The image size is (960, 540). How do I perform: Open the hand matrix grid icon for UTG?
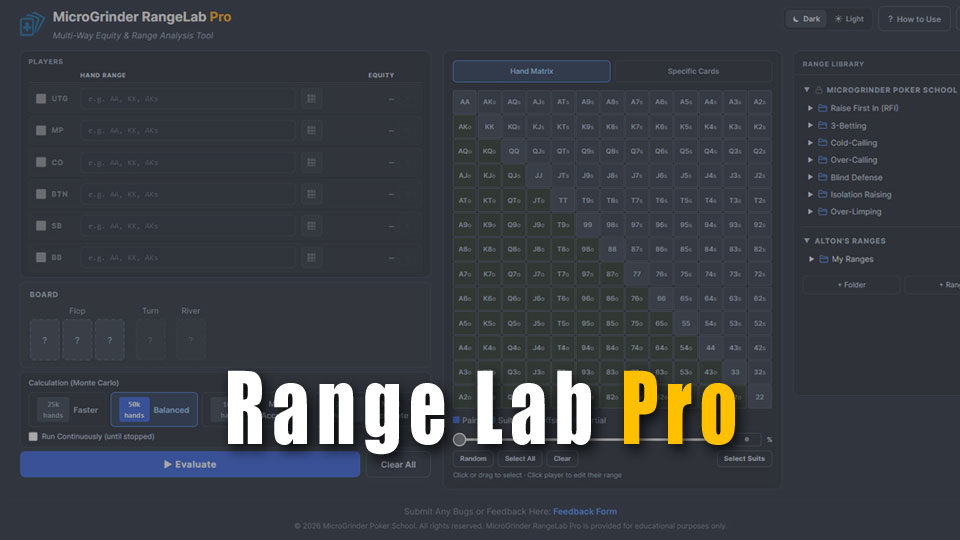click(x=311, y=99)
